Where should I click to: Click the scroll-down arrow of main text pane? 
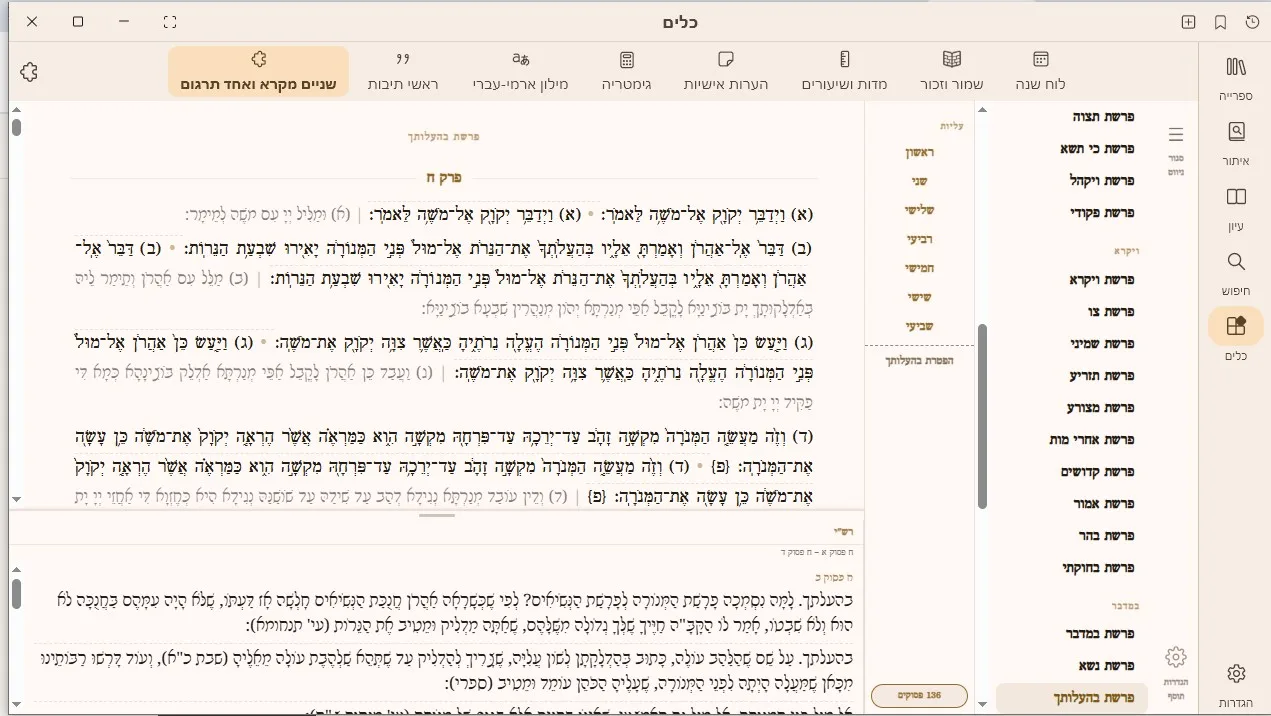[x=16, y=499]
